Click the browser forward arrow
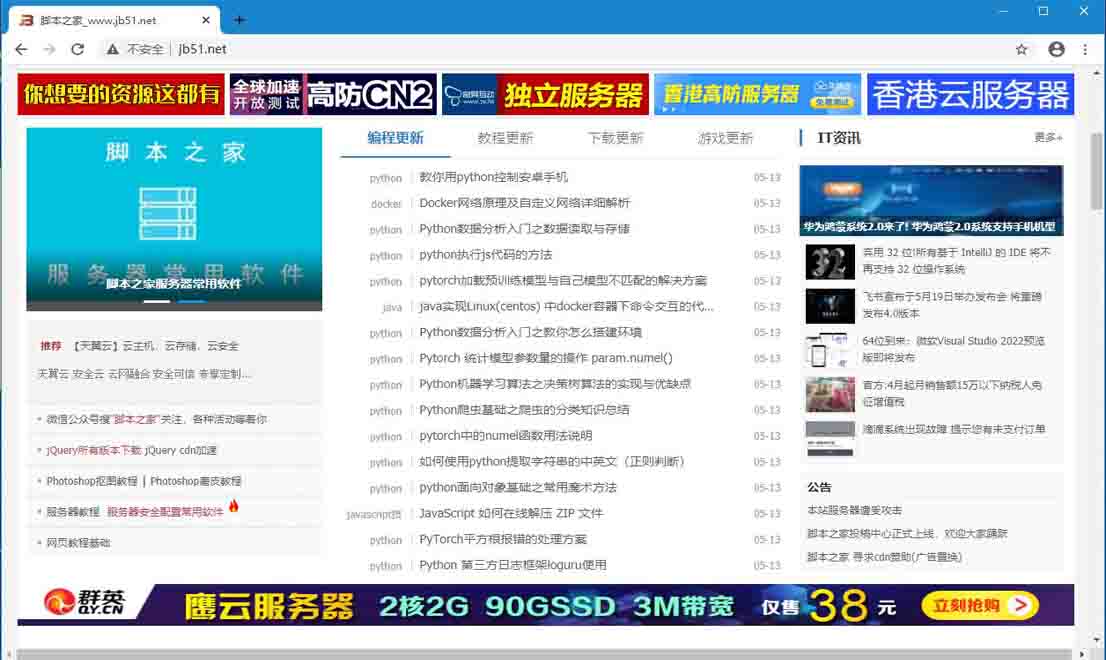This screenshot has height=660, width=1106. pyautogui.click(x=49, y=49)
